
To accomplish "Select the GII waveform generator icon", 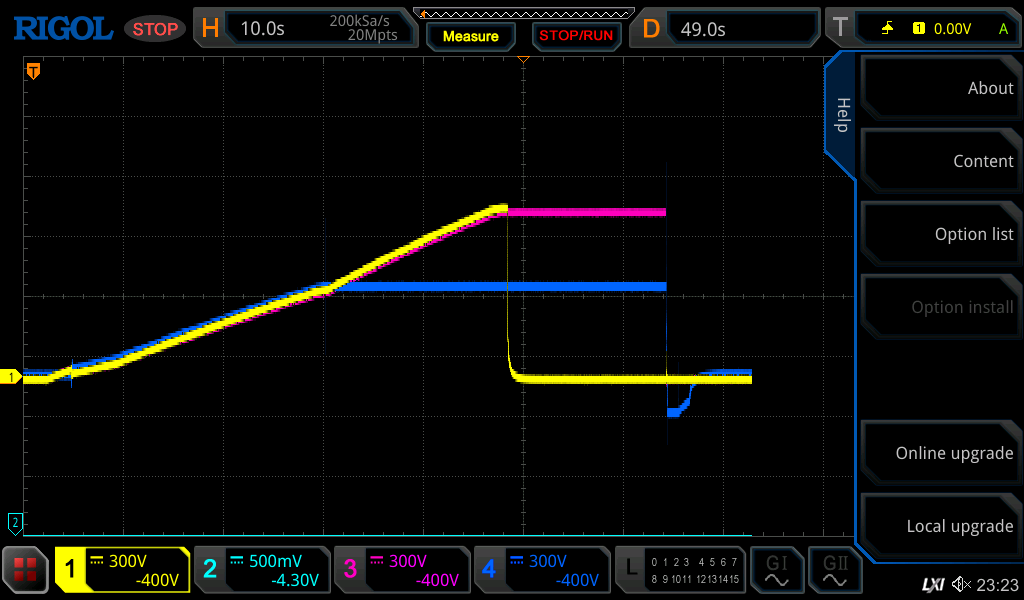I will tap(835, 570).
